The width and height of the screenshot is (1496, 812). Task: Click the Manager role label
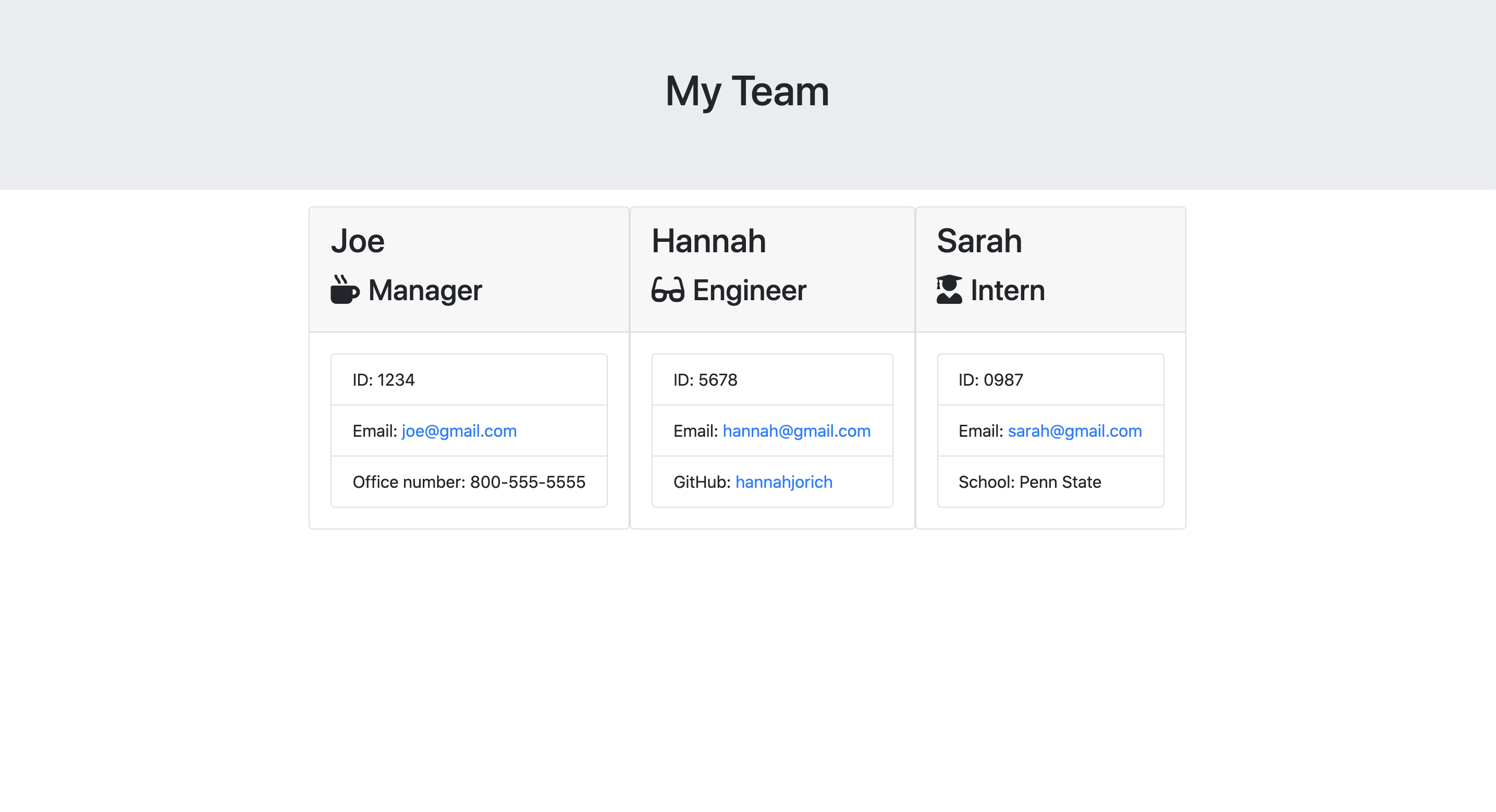coord(425,290)
